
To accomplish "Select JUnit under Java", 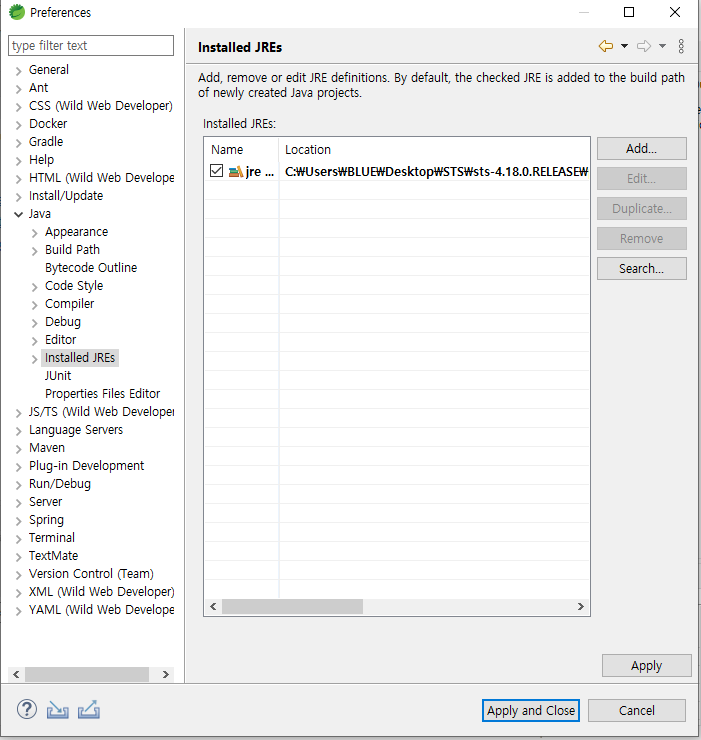I will click(x=58, y=376).
